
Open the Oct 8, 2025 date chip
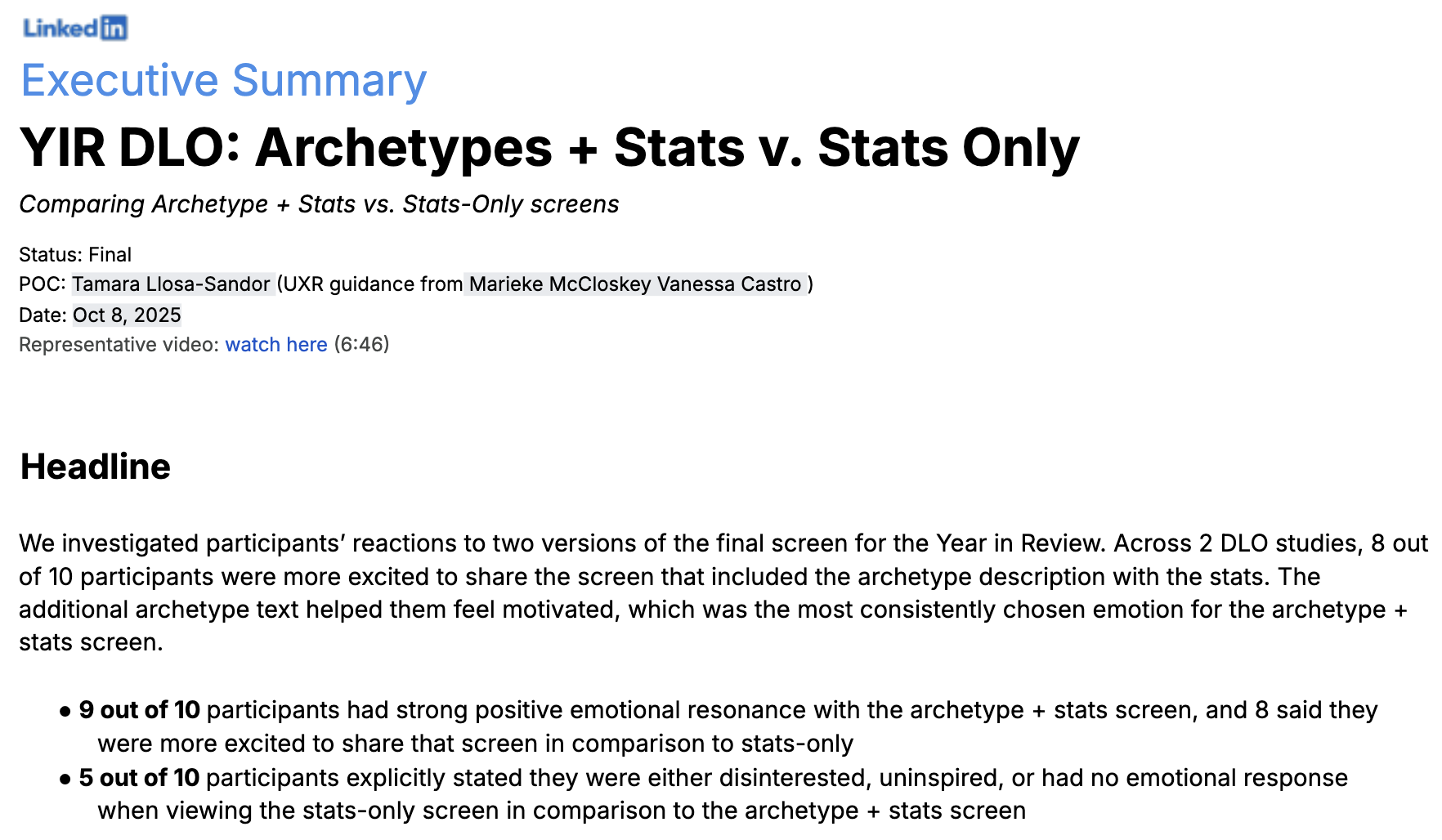tap(127, 315)
